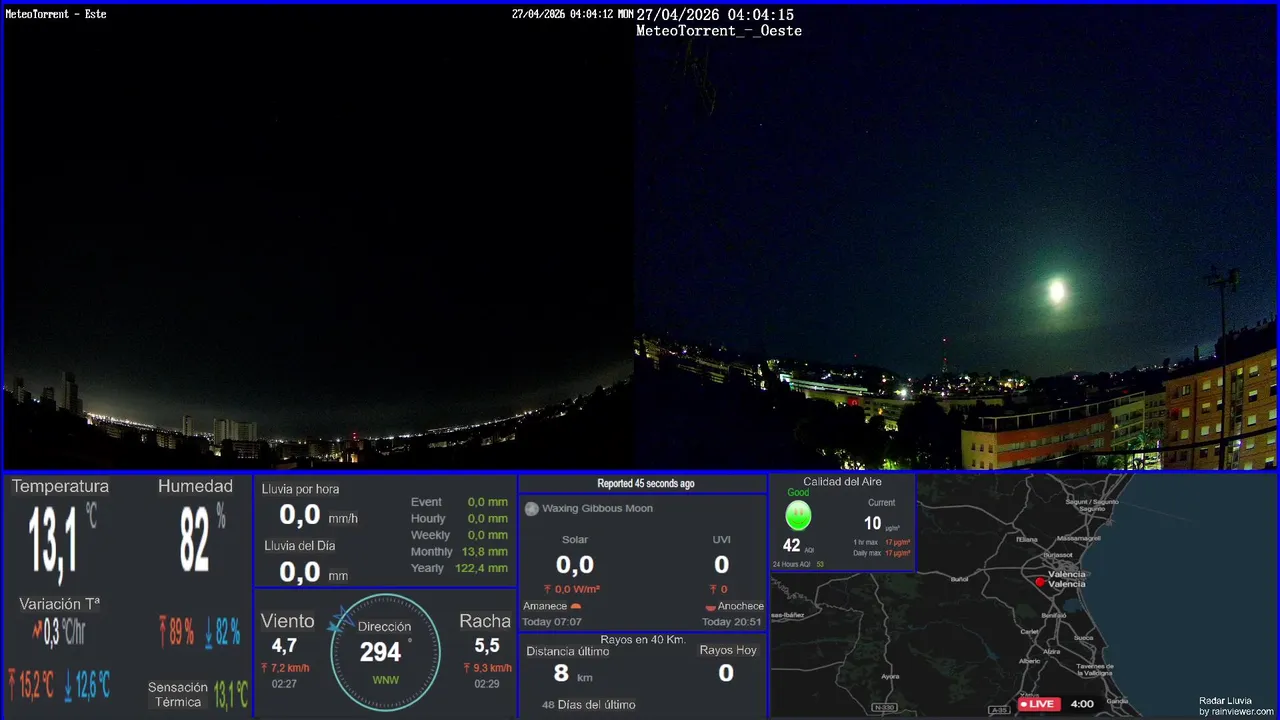1280x720 pixels.
Task: Click the temperature trend arrow next to 0,3 °C/hr
Action: [x=37, y=632]
